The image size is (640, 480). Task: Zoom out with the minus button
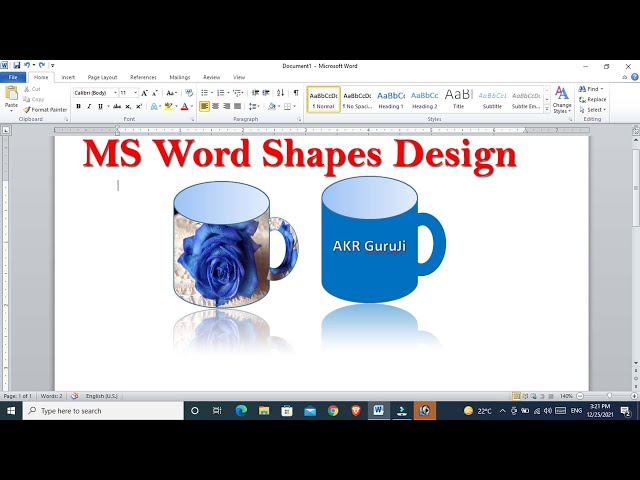coord(580,396)
